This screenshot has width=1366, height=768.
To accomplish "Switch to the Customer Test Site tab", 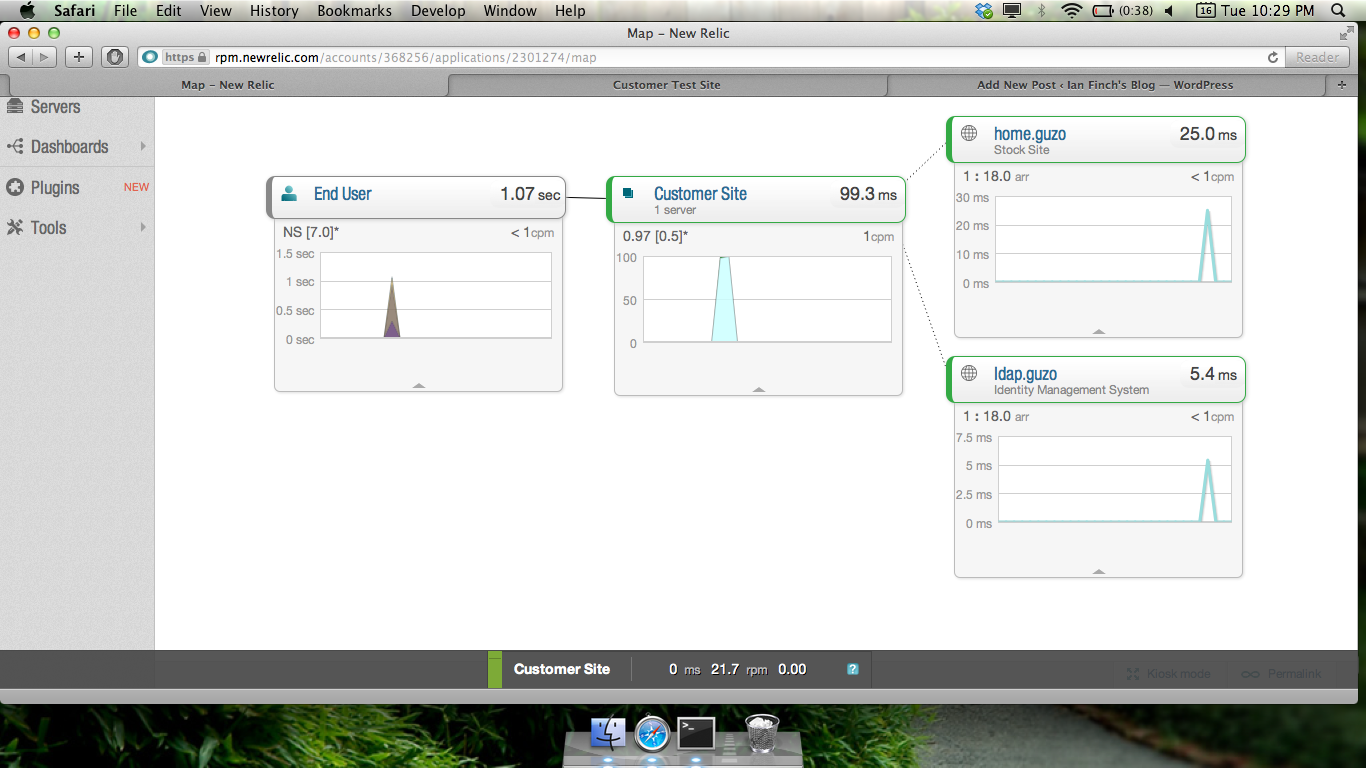I will (x=666, y=85).
